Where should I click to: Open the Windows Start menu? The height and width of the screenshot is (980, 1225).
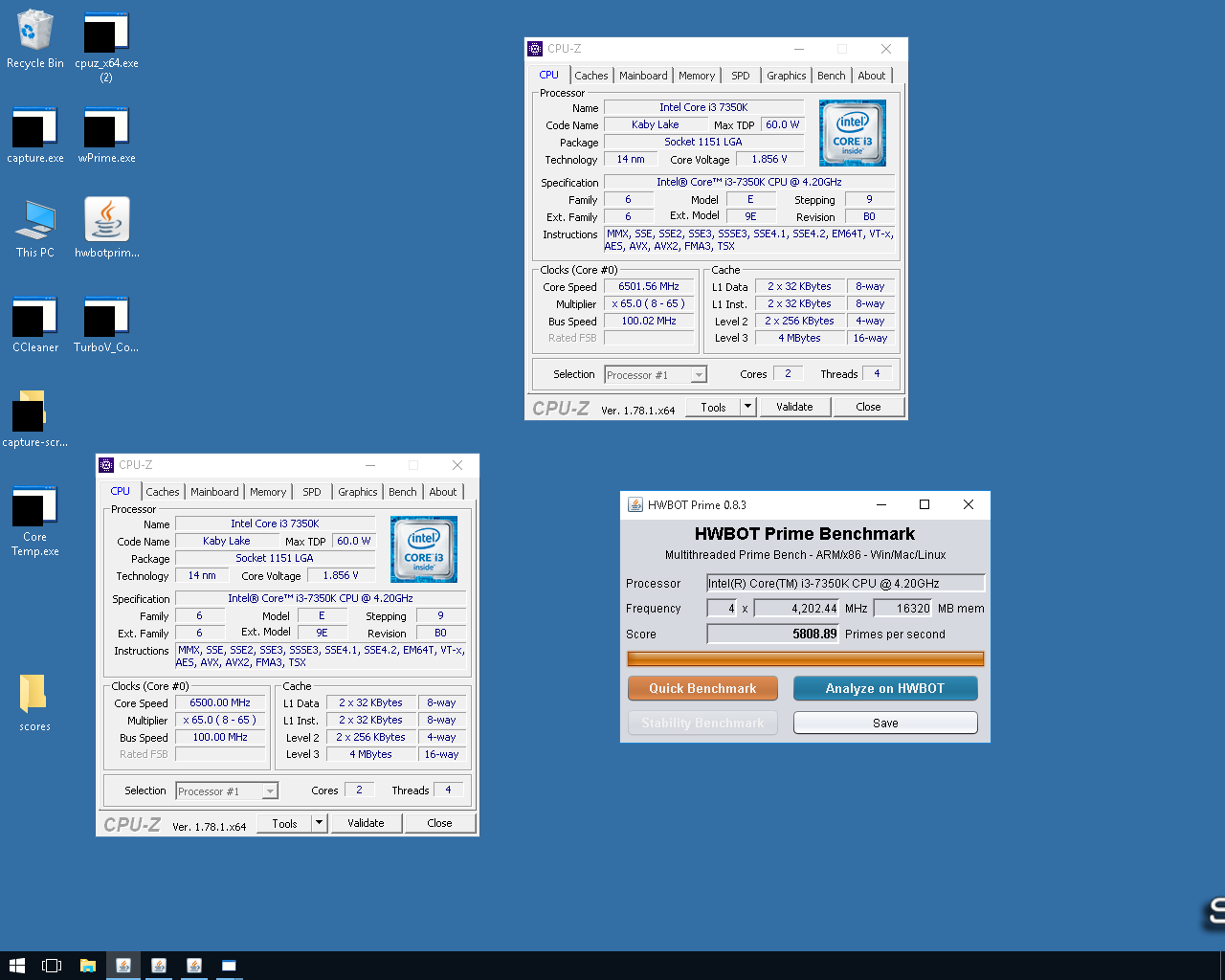tap(16, 966)
